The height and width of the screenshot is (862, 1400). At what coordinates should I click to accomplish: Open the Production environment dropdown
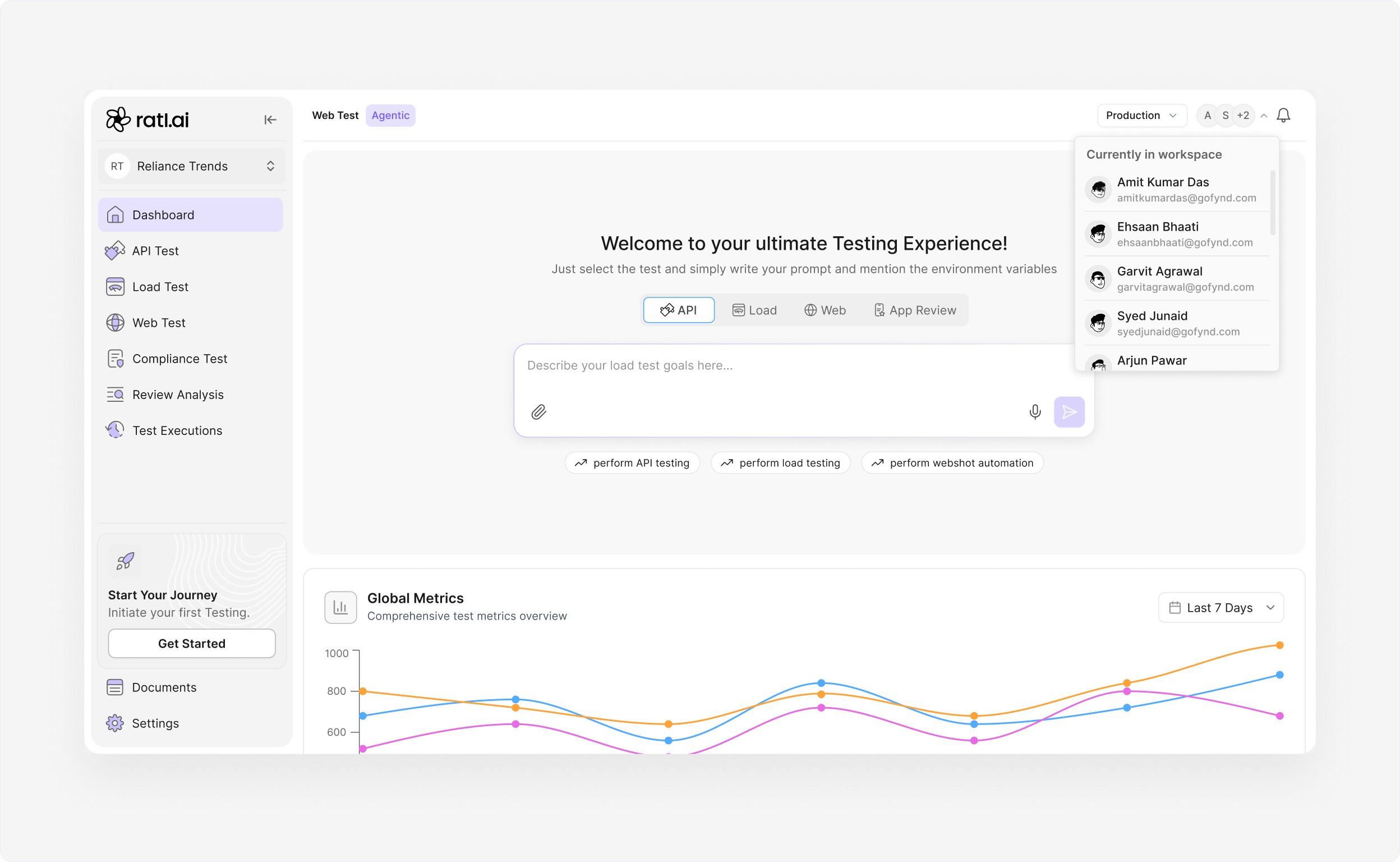1141,116
